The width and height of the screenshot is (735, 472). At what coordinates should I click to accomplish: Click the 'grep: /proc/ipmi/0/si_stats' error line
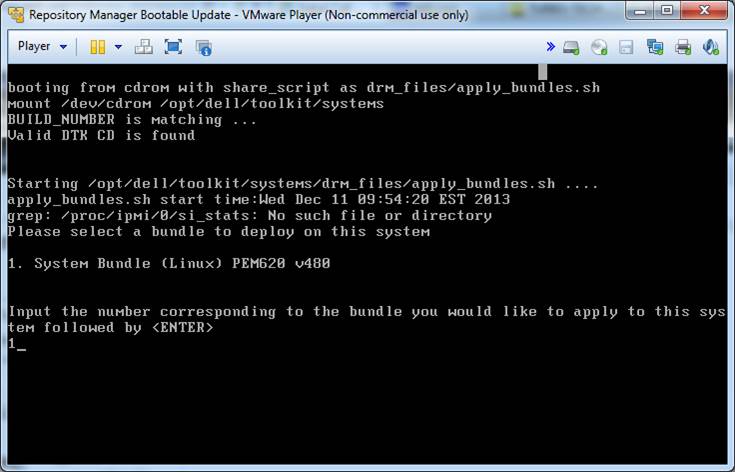coord(250,216)
